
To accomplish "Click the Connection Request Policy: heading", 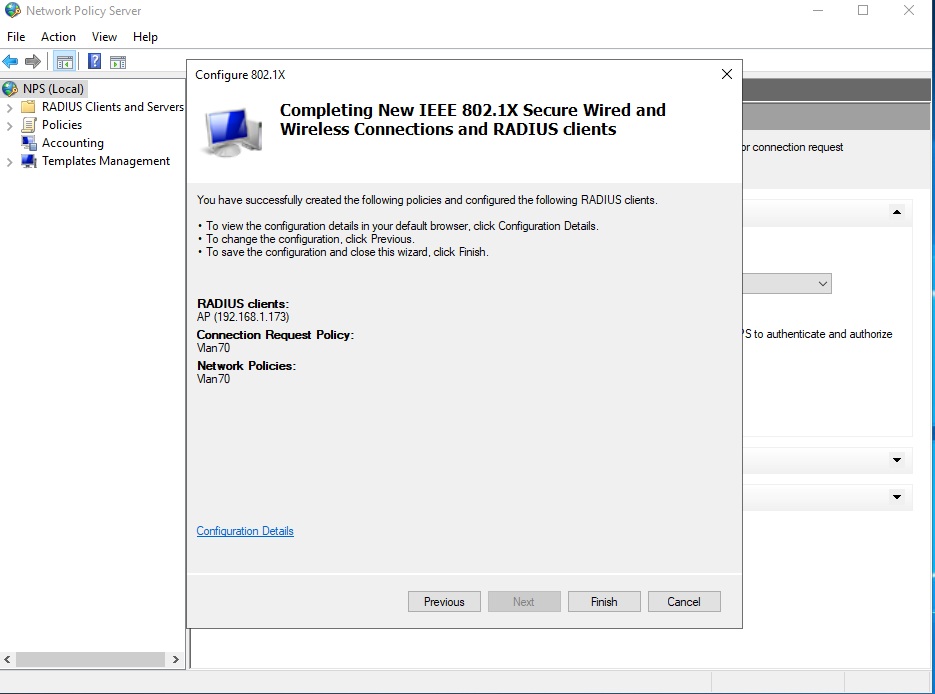I will click(x=275, y=334).
